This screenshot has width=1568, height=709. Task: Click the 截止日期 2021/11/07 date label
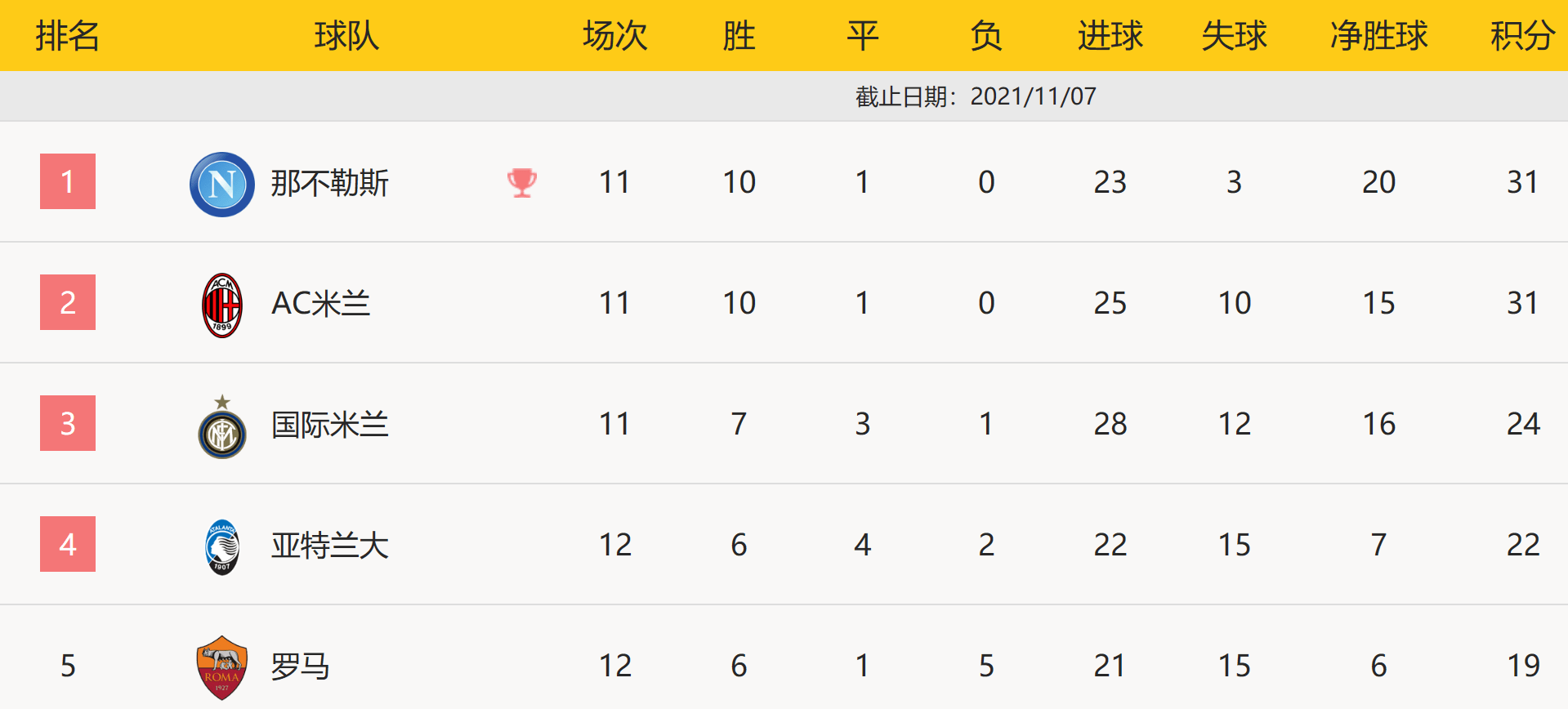(x=976, y=96)
